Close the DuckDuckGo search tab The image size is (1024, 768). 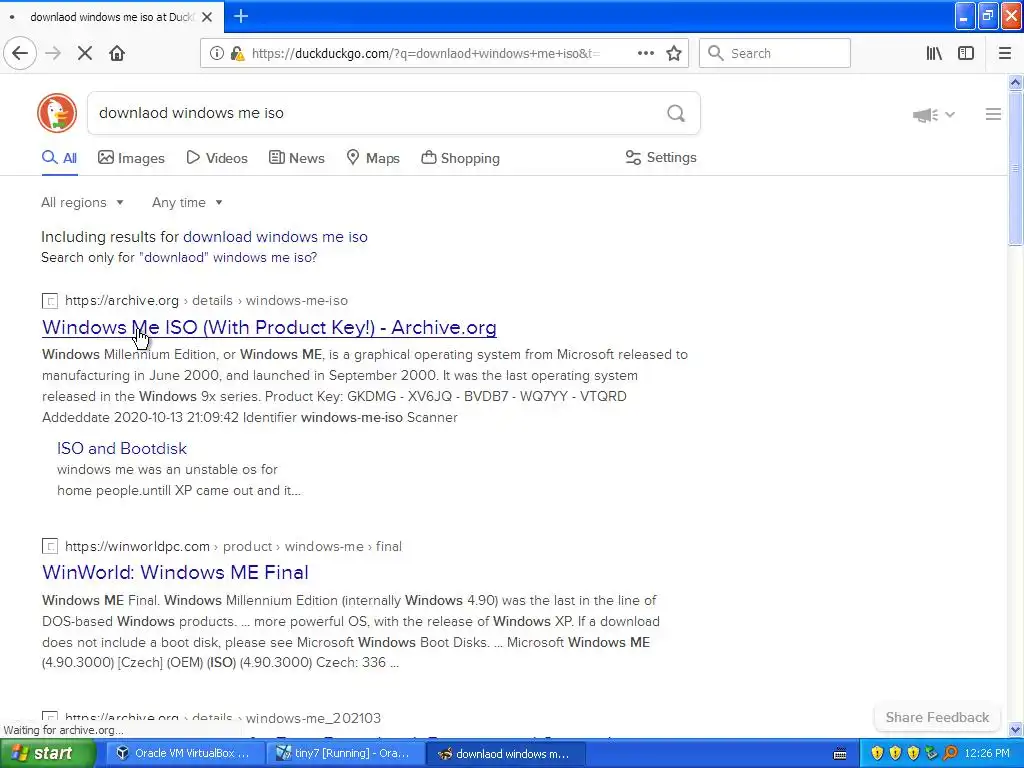(x=207, y=17)
